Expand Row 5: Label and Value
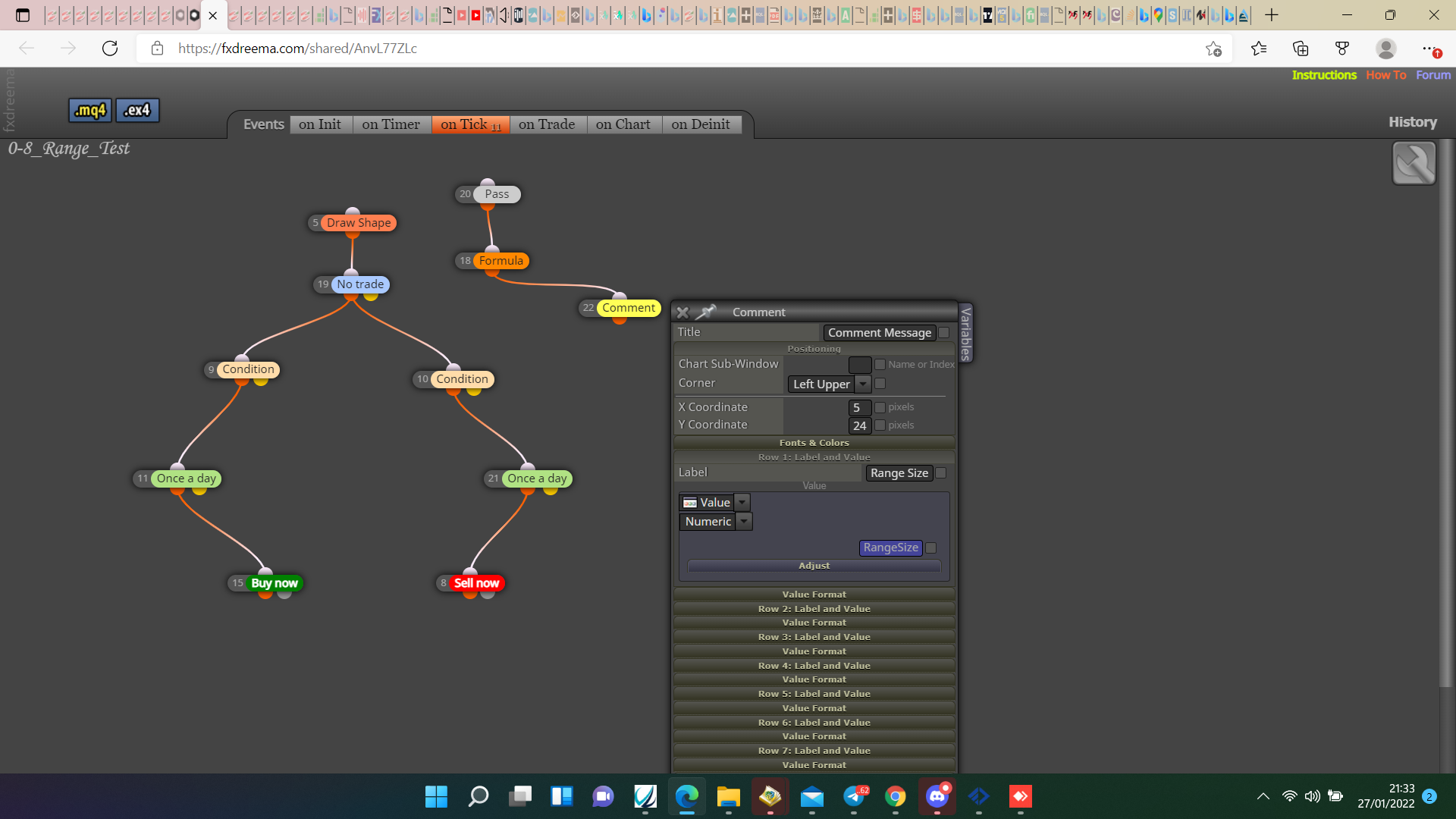 (814, 694)
